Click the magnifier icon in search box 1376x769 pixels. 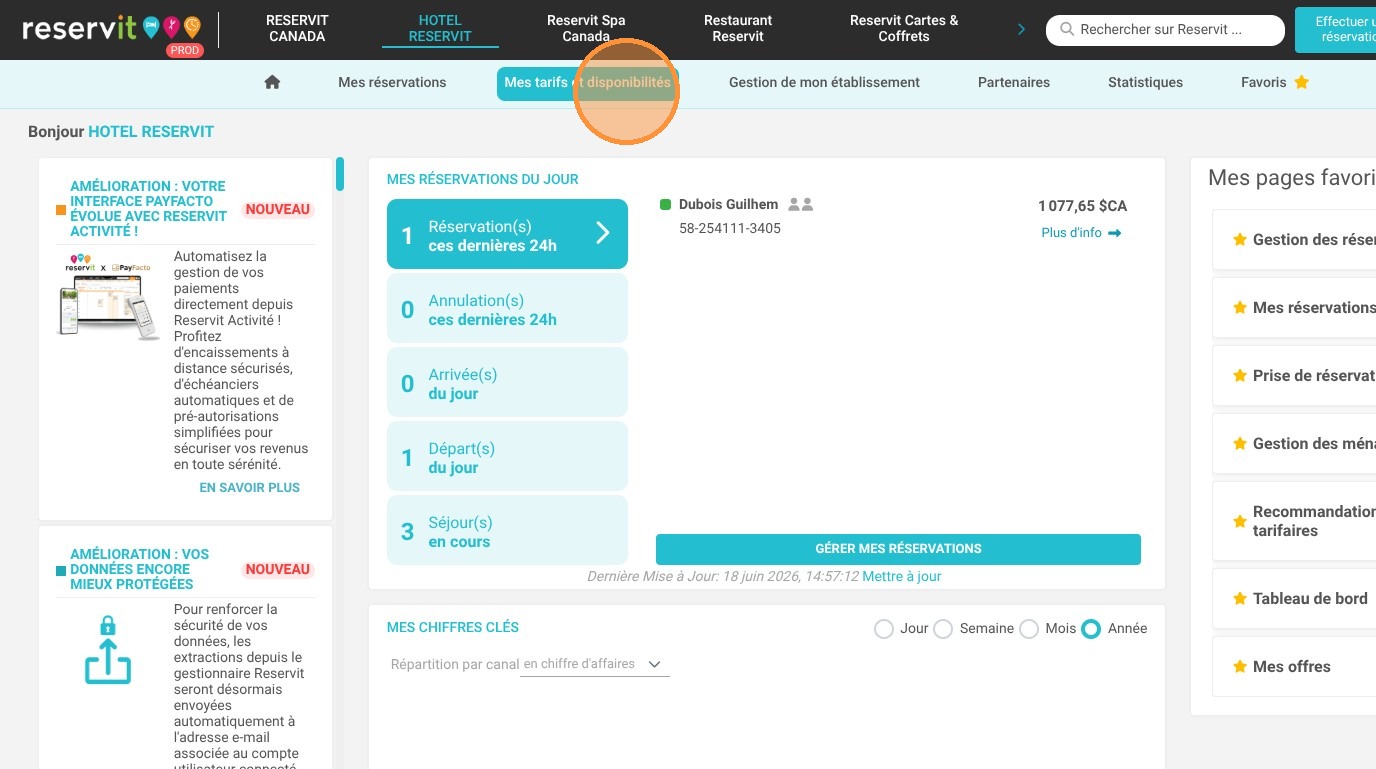pos(1067,30)
